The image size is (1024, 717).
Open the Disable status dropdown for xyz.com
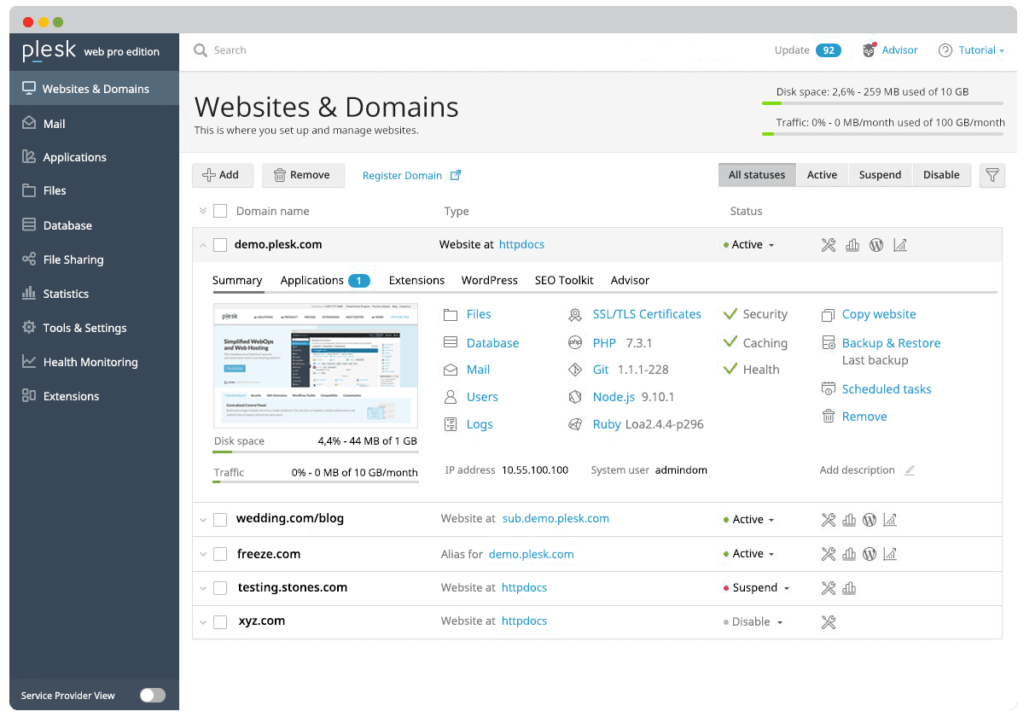pyautogui.click(x=753, y=622)
